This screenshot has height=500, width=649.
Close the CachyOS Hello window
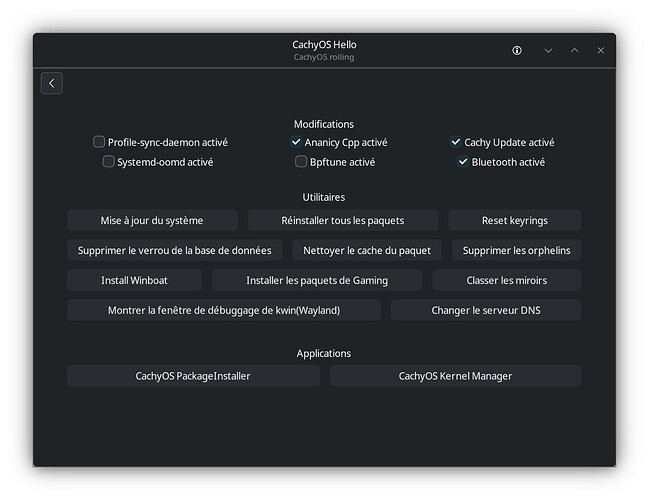coord(601,50)
